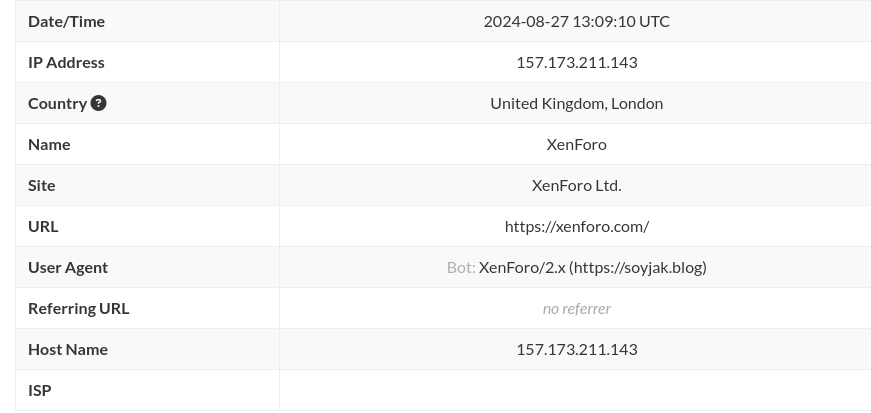Click the Name value XenForo
Image resolution: width=871 pixels, height=413 pixels.
click(577, 145)
